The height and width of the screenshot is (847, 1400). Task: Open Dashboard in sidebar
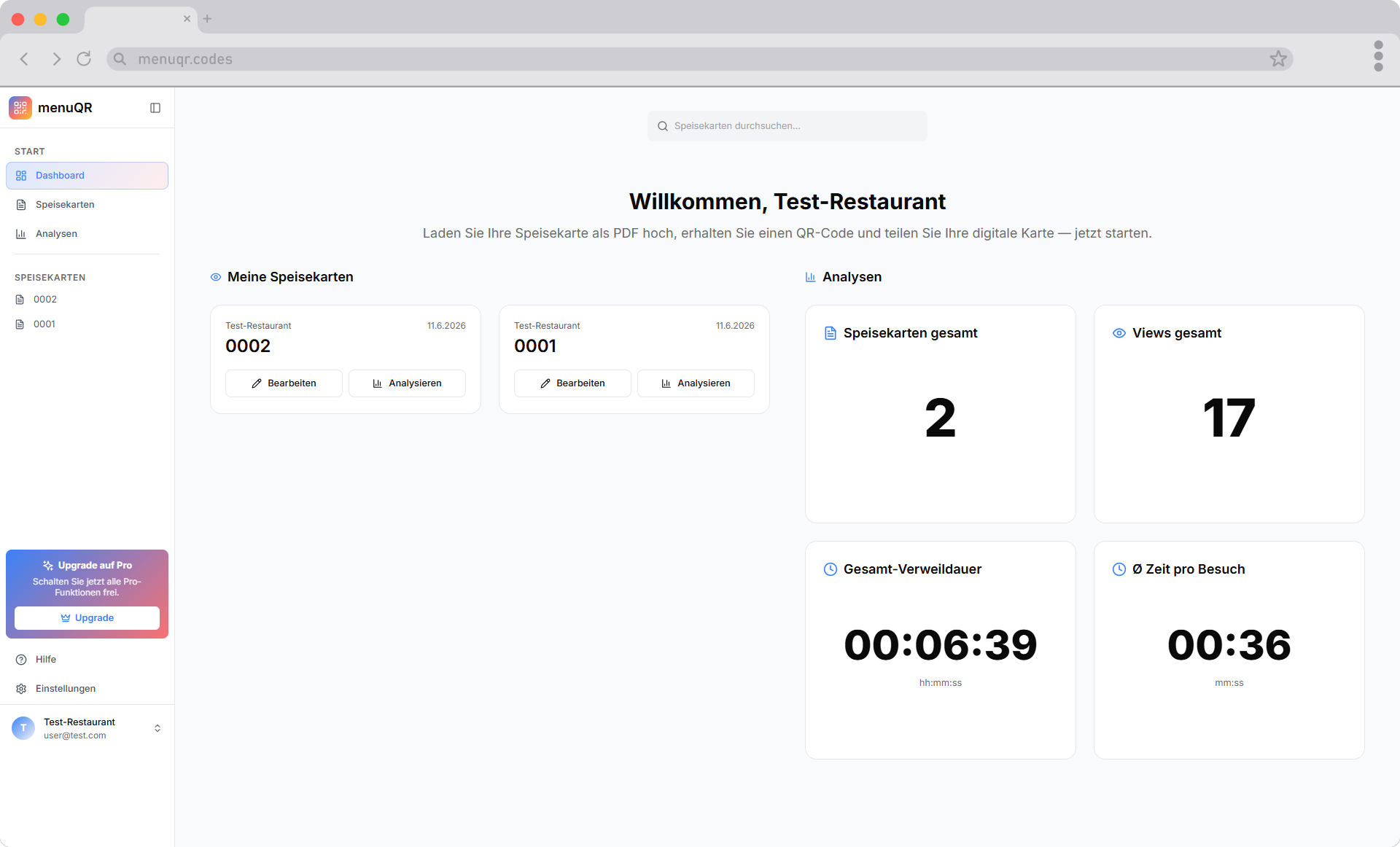coord(87,176)
